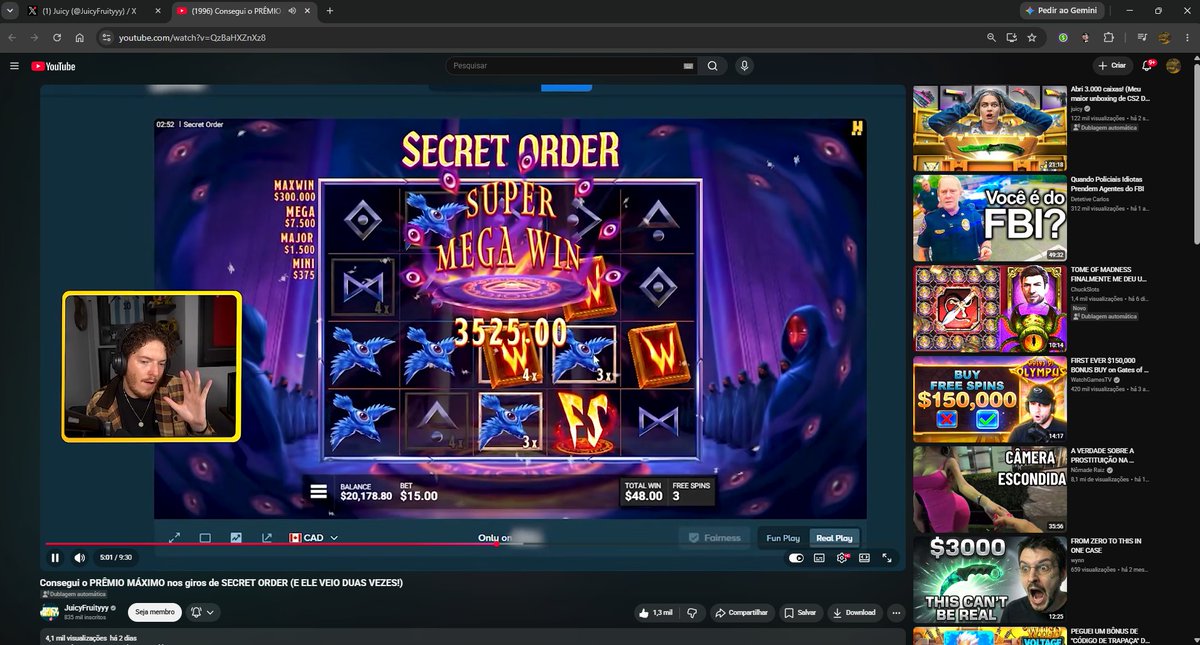Pause the video
The height and width of the screenshot is (645, 1200).
point(55,558)
